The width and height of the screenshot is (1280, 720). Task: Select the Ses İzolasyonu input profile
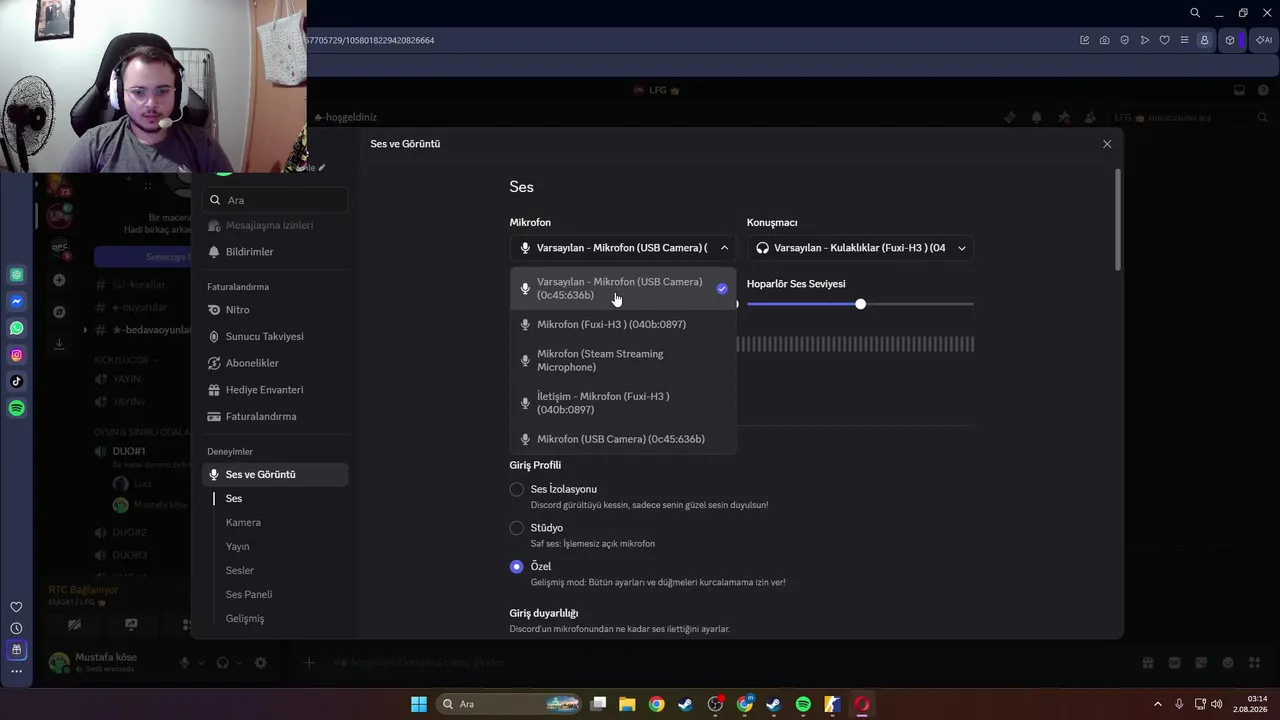pyautogui.click(x=517, y=489)
